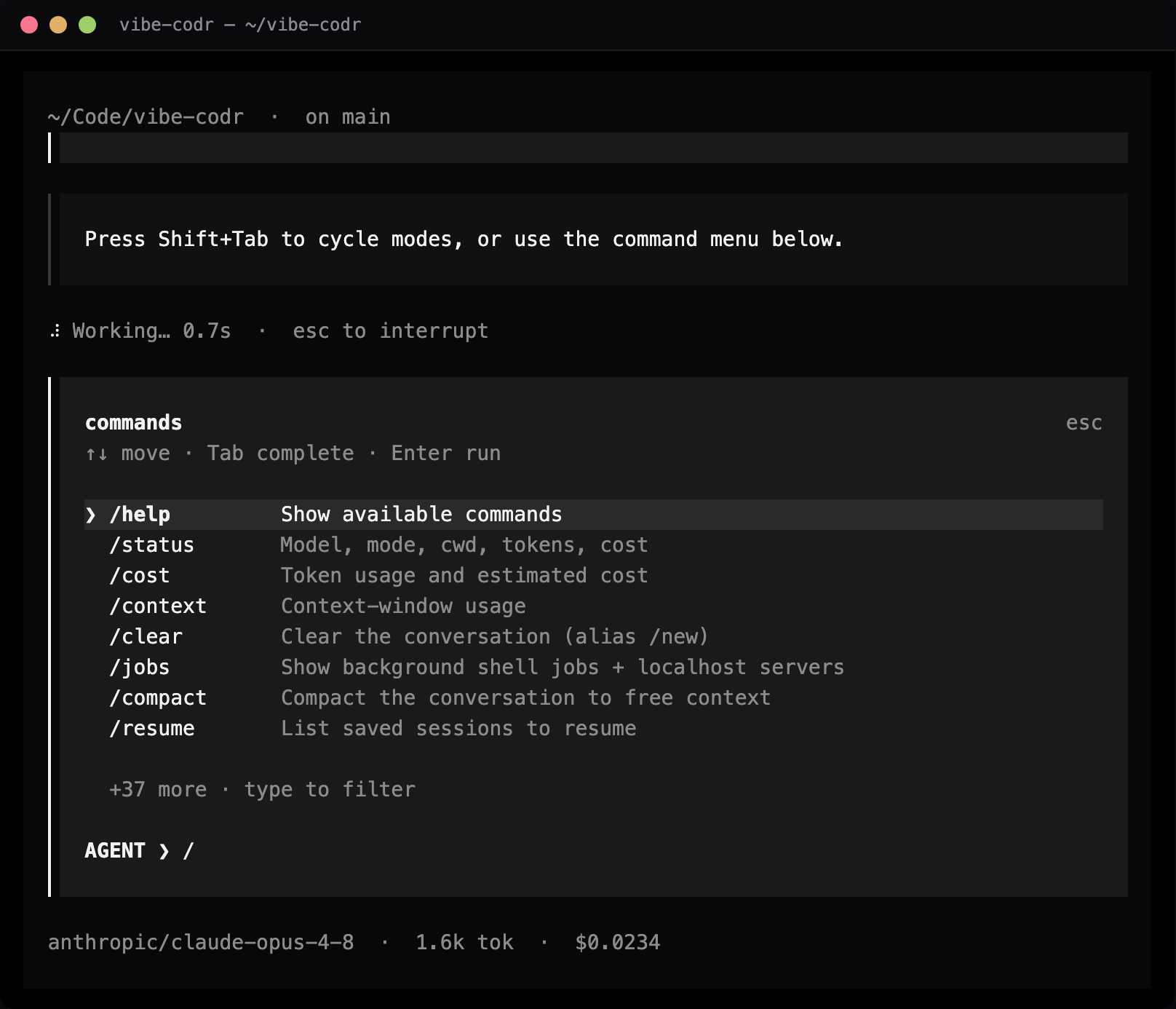Image resolution: width=1176 pixels, height=1009 pixels.
Task: Click 'Enter run' hint text
Action: point(446,454)
